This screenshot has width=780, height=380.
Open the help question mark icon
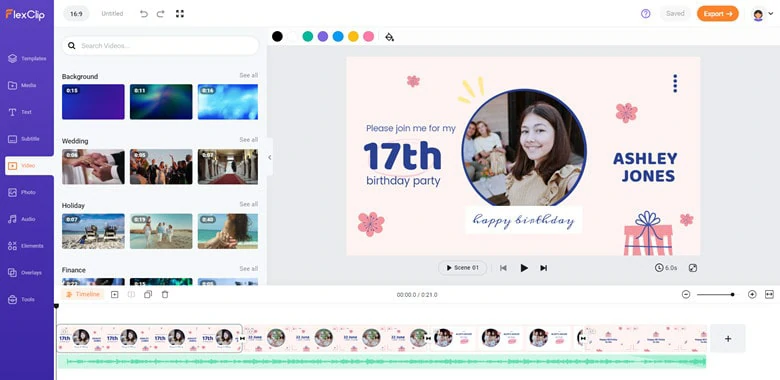coord(645,14)
